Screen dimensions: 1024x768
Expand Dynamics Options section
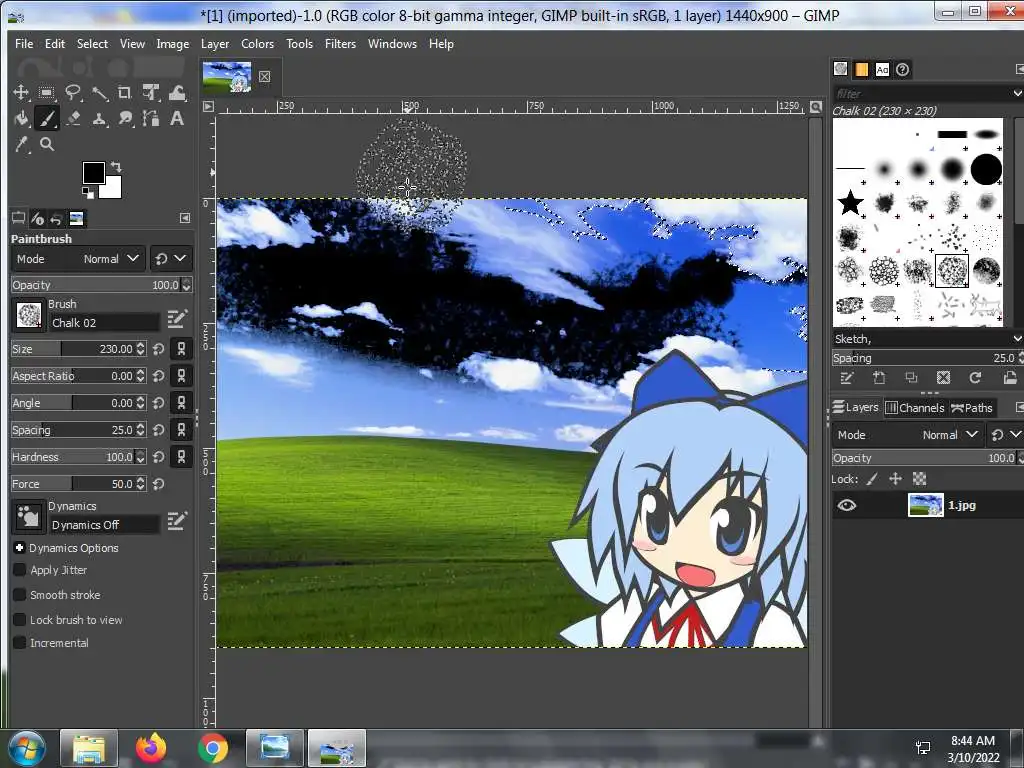click(x=20, y=548)
